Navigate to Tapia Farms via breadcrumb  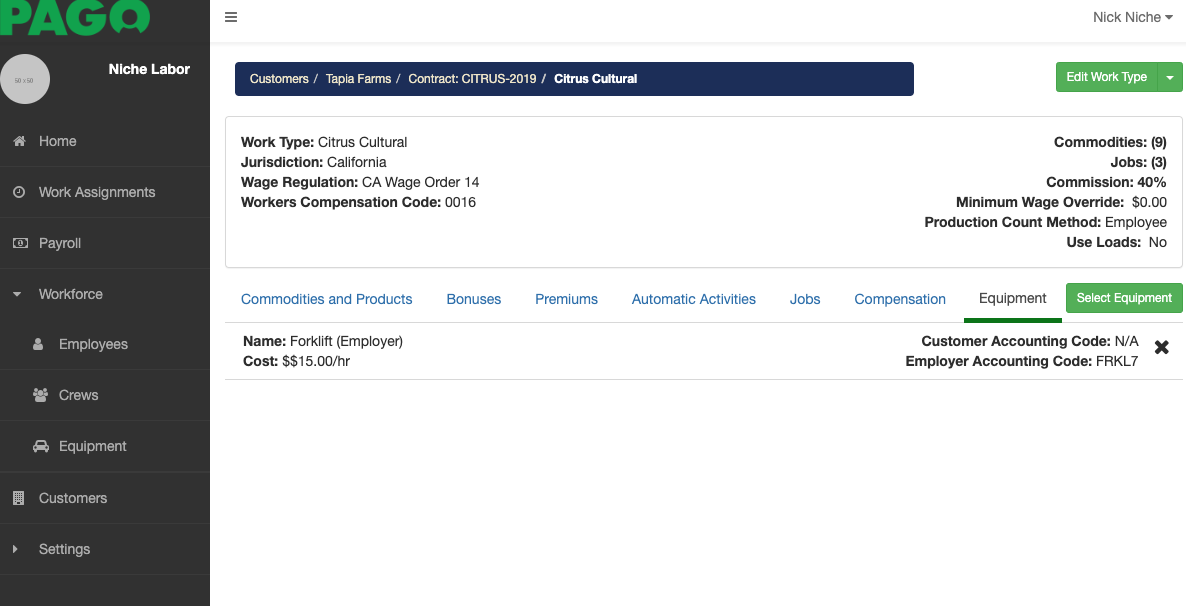tap(358, 78)
